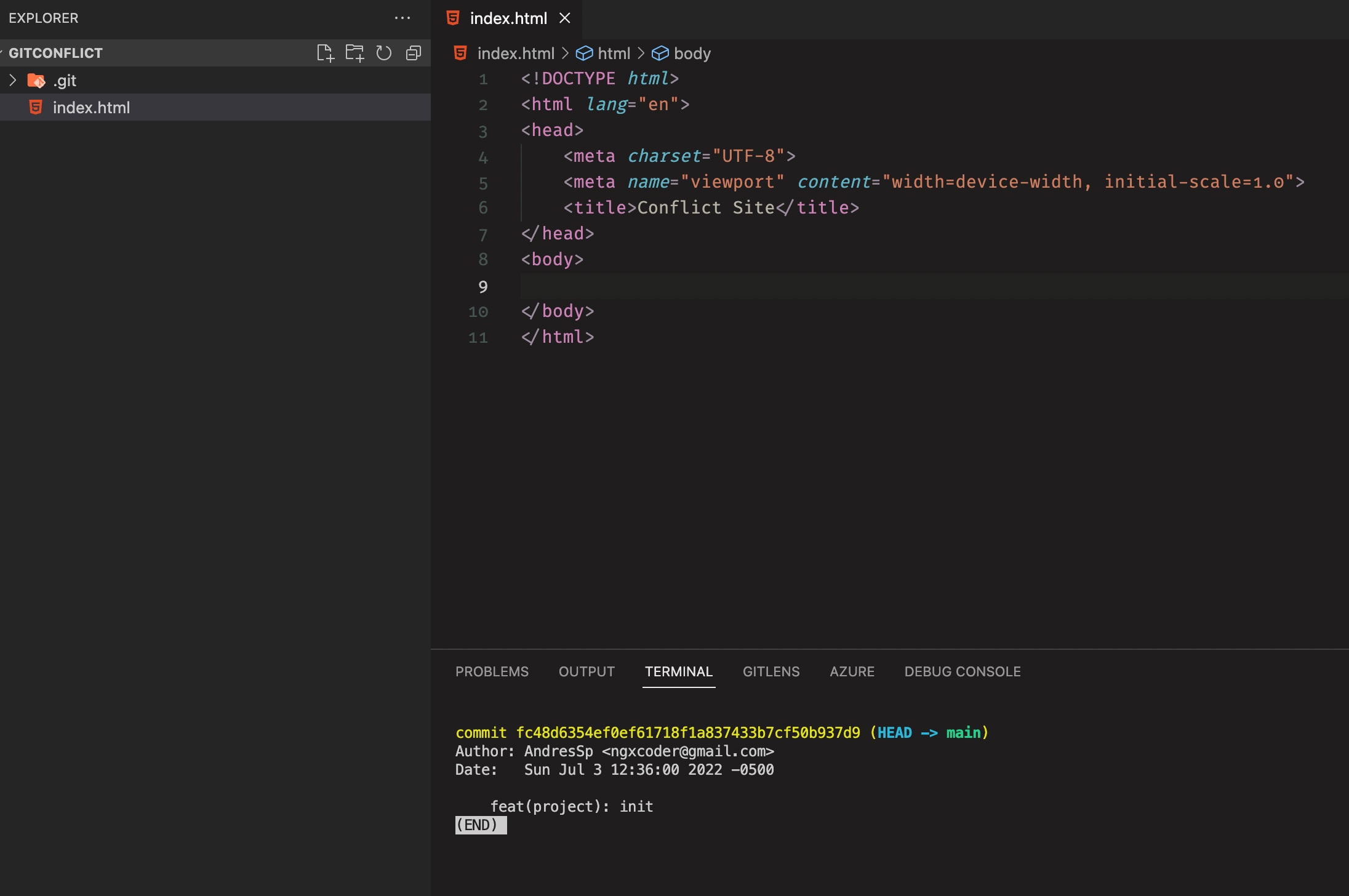This screenshot has width=1349, height=896.
Task: Select the .git folder row
Action: tap(215, 80)
